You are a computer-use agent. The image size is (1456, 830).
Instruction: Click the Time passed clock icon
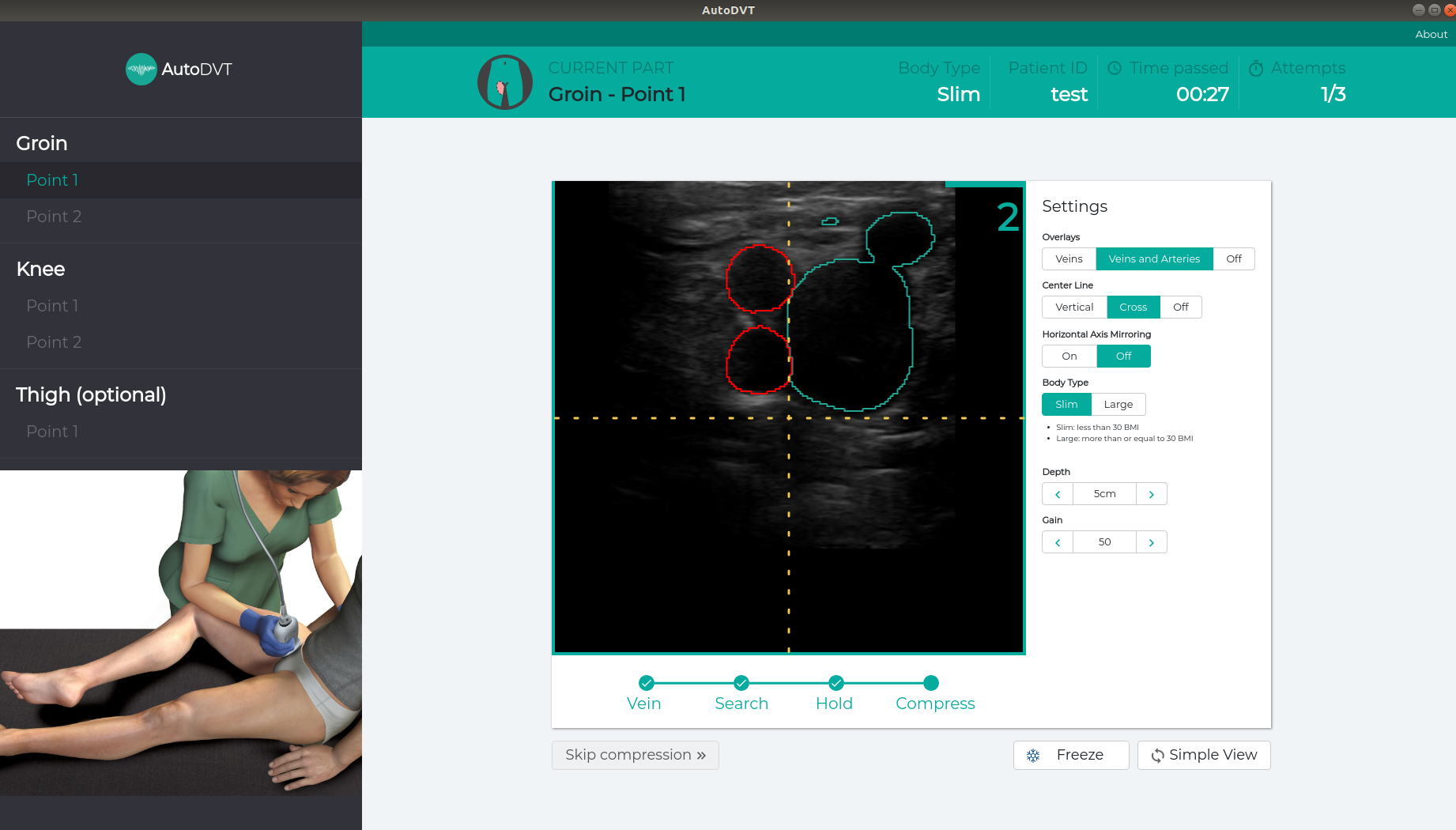coord(1115,68)
